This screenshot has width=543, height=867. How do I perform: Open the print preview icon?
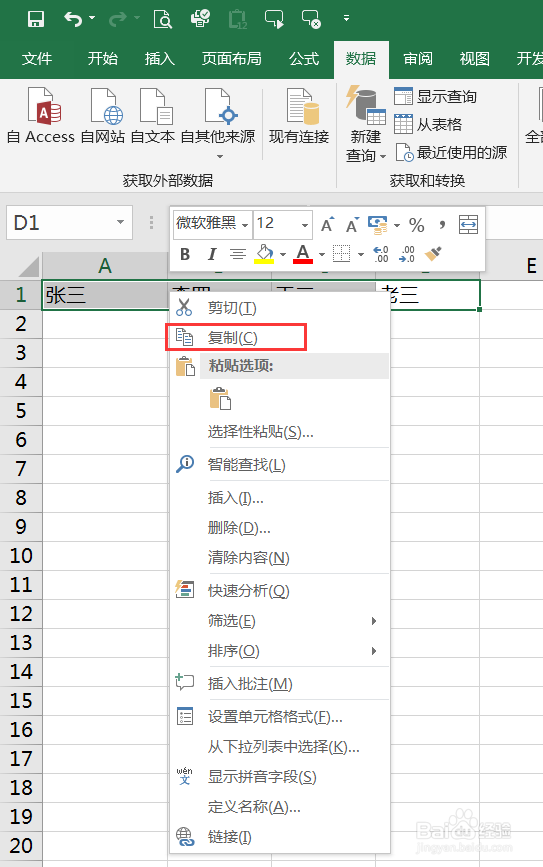click(x=163, y=19)
